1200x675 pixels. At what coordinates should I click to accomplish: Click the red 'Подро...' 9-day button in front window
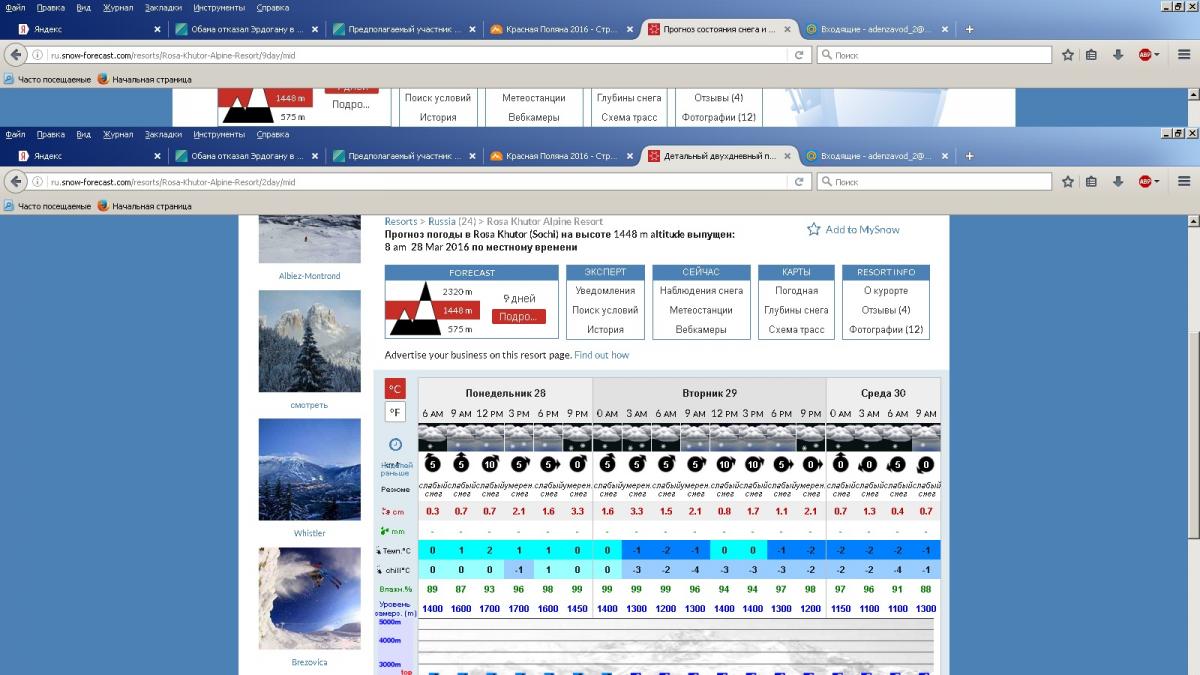519,316
